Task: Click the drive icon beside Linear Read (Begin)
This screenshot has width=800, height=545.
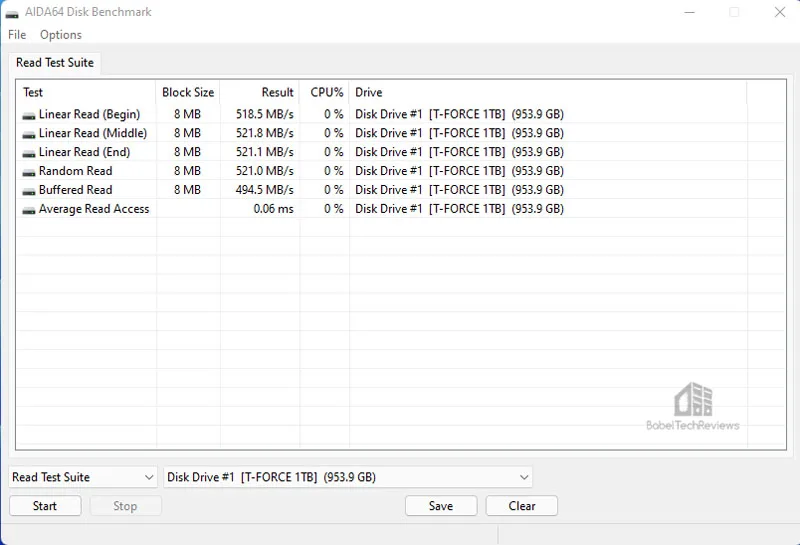Action: [x=29, y=116]
